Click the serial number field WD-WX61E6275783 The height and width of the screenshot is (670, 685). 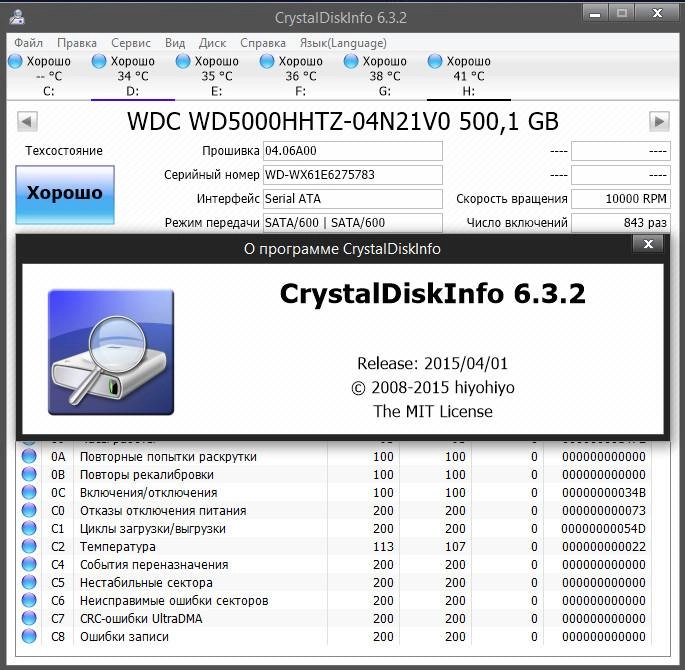pyautogui.click(x=353, y=175)
